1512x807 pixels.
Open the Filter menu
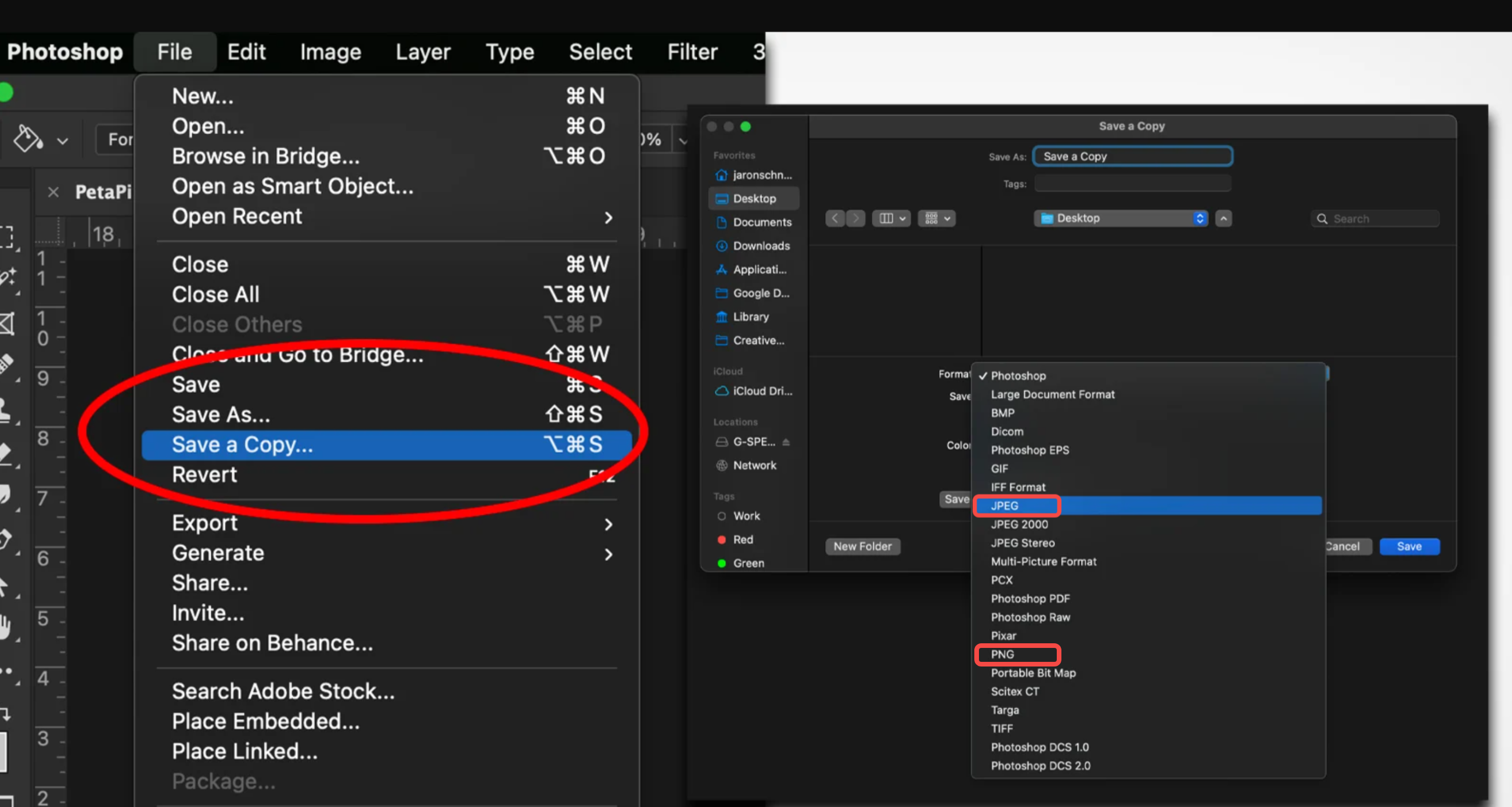692,52
